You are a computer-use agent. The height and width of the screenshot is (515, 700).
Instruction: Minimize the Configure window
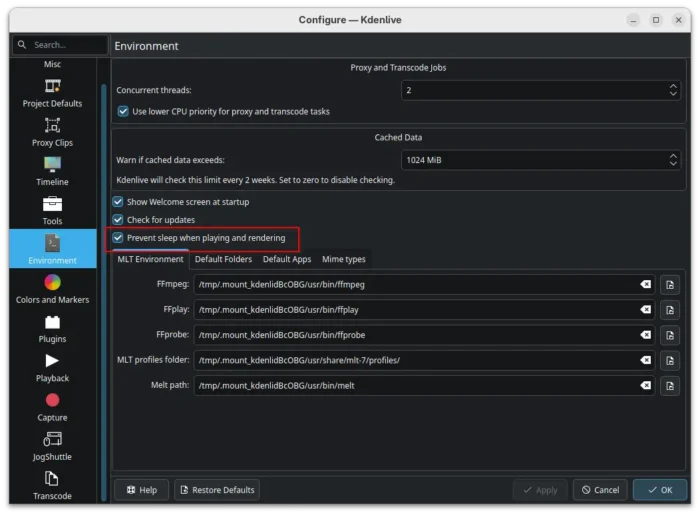click(x=633, y=20)
